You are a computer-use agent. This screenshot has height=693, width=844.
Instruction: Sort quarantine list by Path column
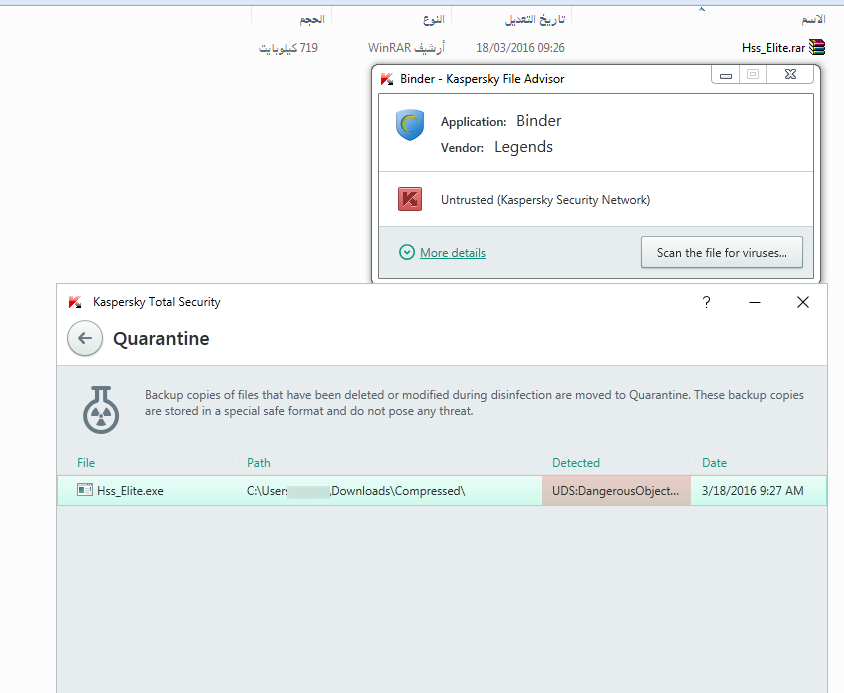click(x=258, y=463)
